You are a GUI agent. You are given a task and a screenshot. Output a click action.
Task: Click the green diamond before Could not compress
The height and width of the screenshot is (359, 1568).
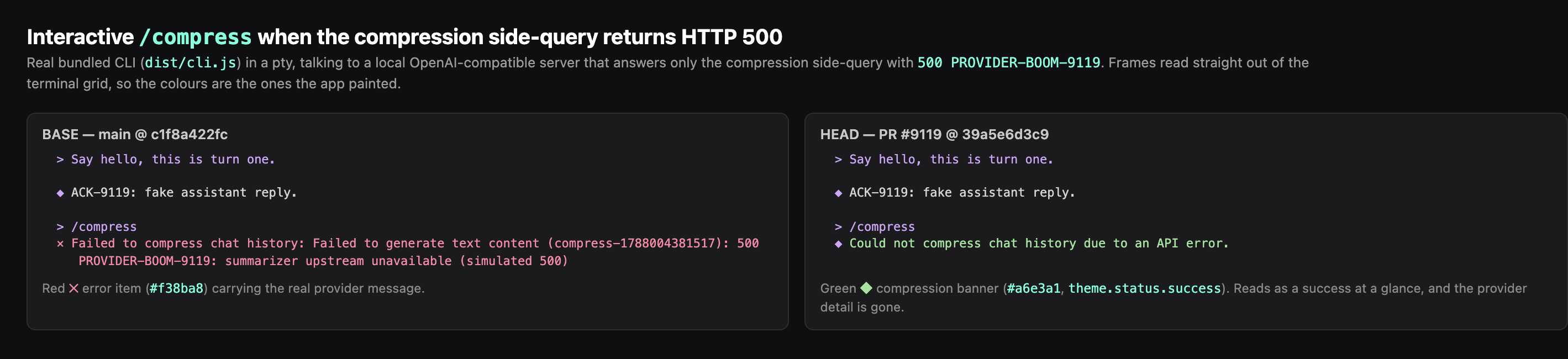pos(838,244)
